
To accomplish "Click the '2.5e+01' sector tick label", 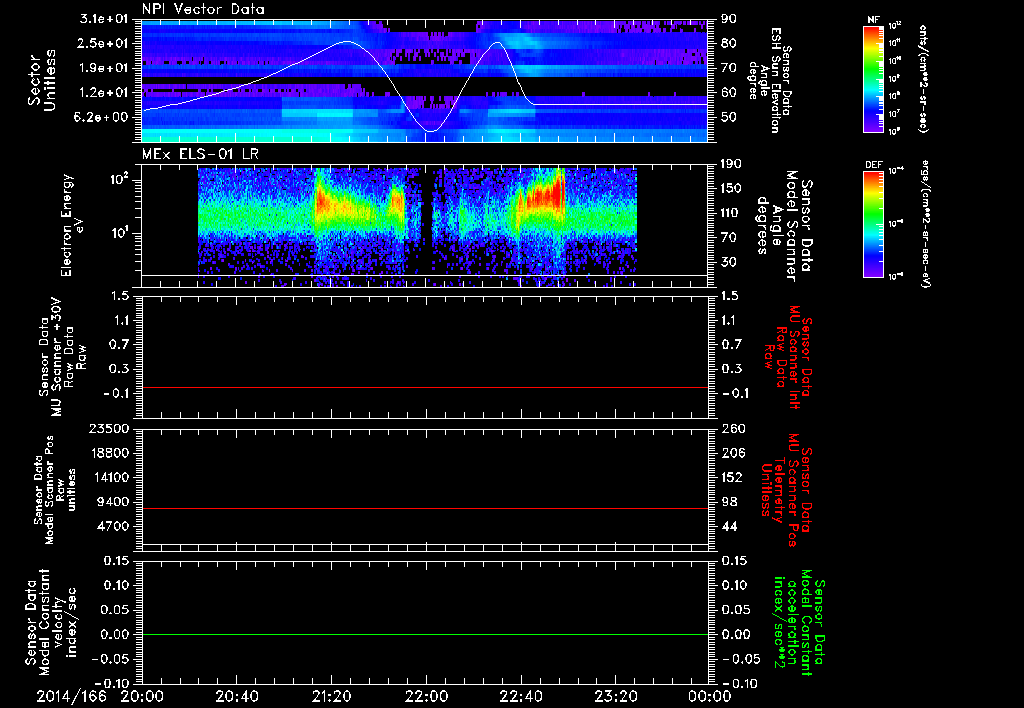I will [x=104, y=43].
